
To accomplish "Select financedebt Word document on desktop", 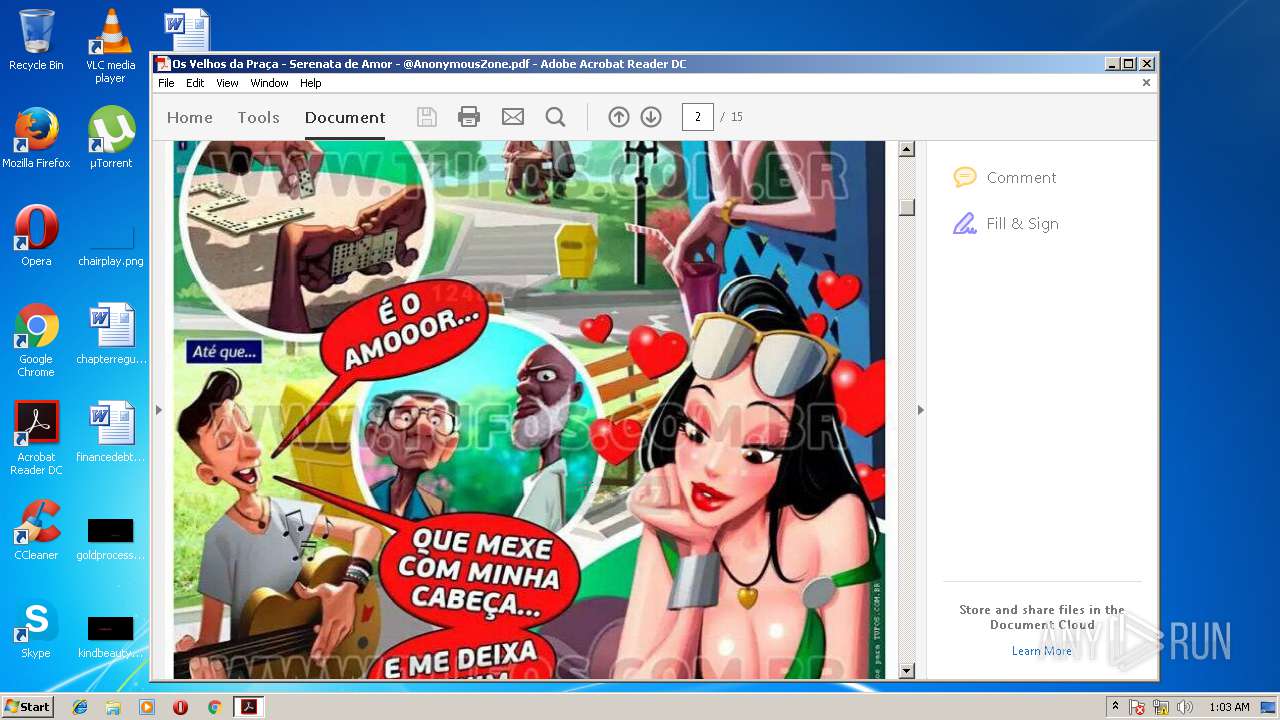I will tap(111, 432).
